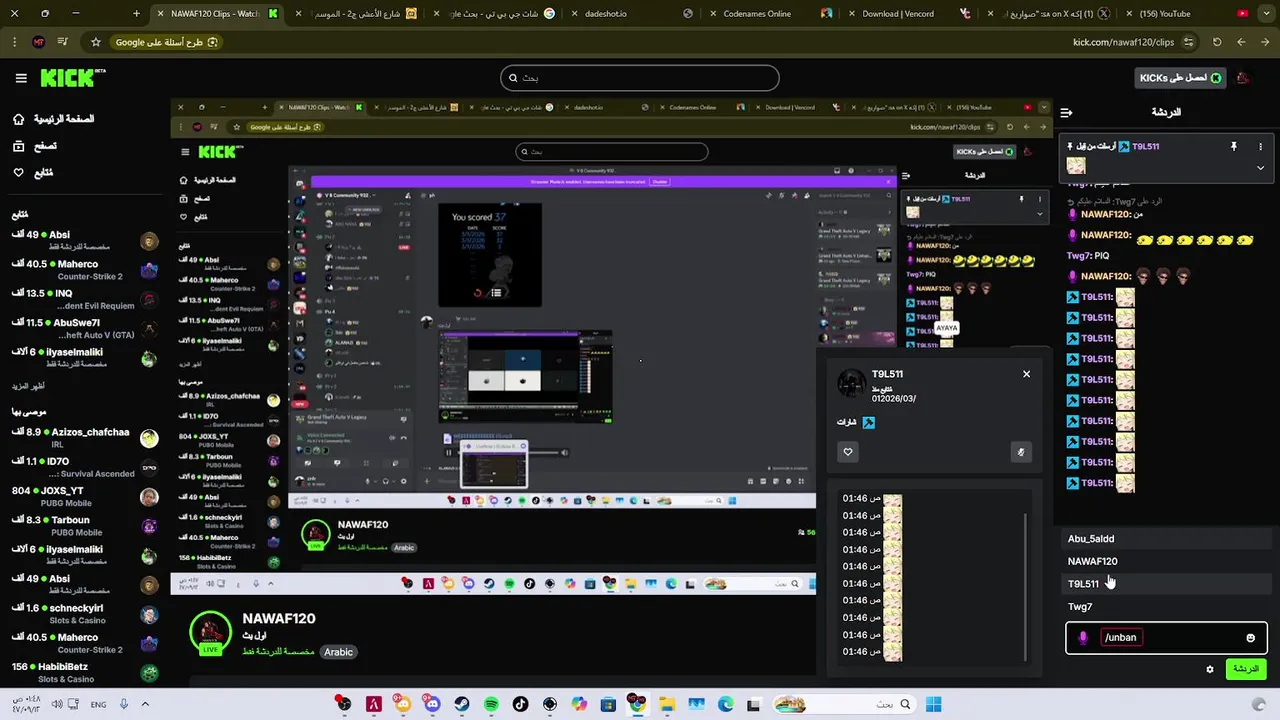Viewport: 1280px width, 720px height.
Task: Open INQ channel in sidebar
Action: click(x=85, y=299)
